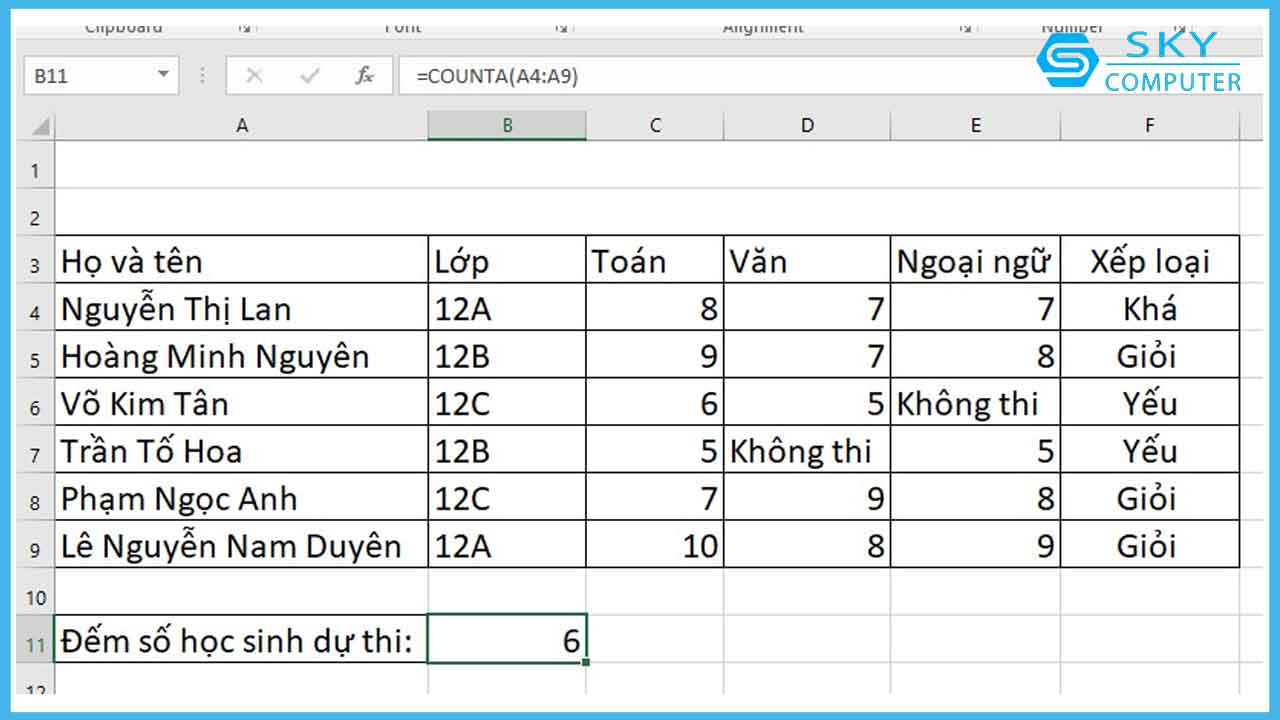Select column C header
This screenshot has width=1280, height=720.
click(655, 126)
